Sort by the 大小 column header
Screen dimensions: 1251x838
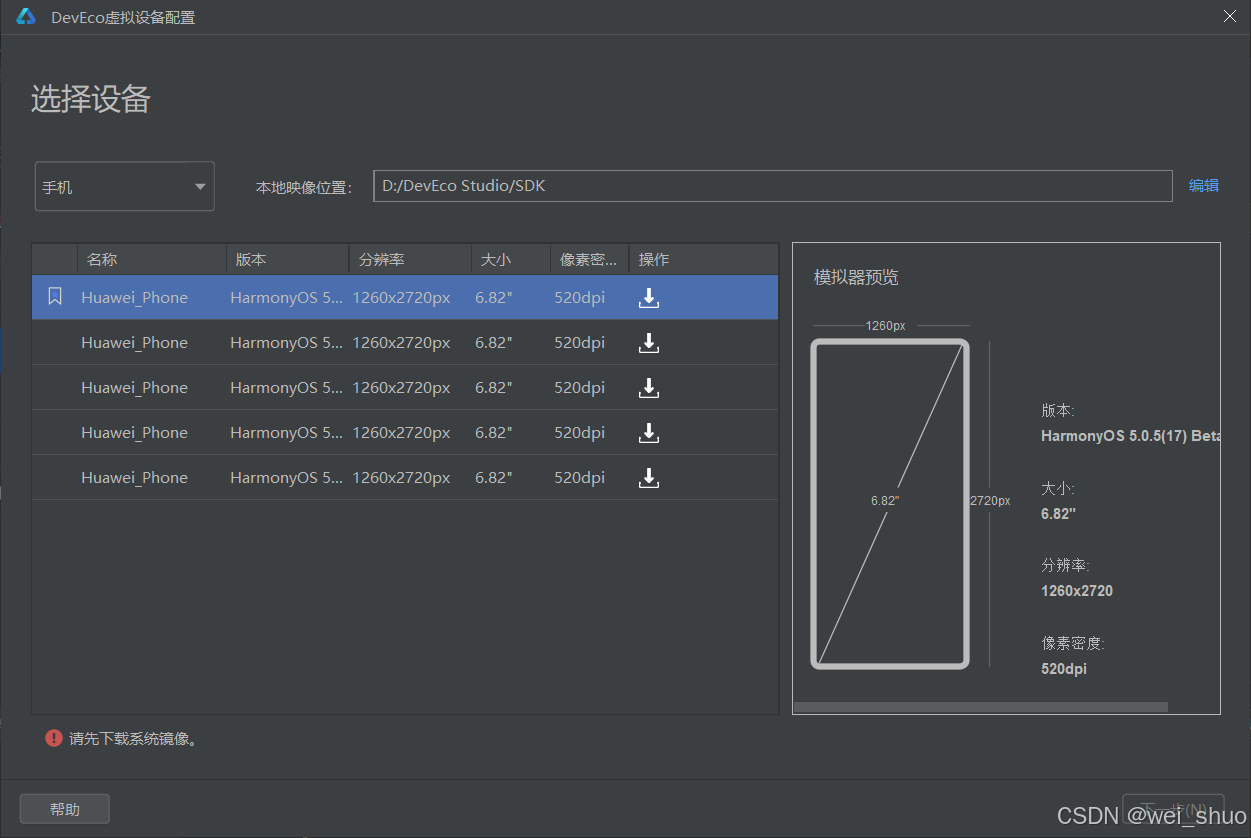pos(511,259)
